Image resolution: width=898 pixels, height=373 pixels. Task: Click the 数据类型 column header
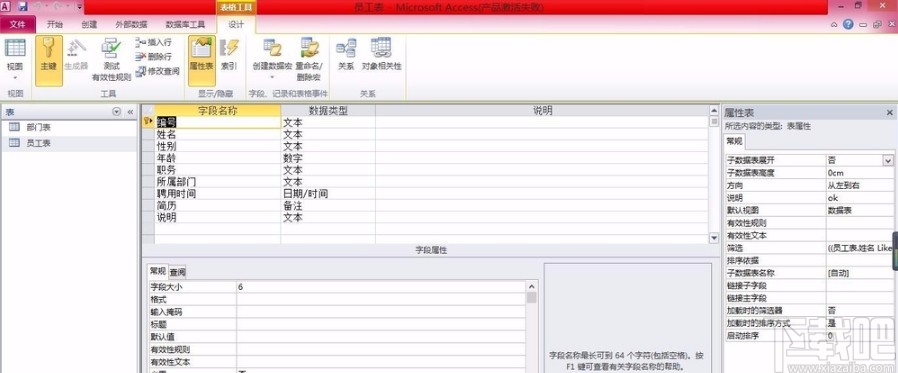[328, 111]
